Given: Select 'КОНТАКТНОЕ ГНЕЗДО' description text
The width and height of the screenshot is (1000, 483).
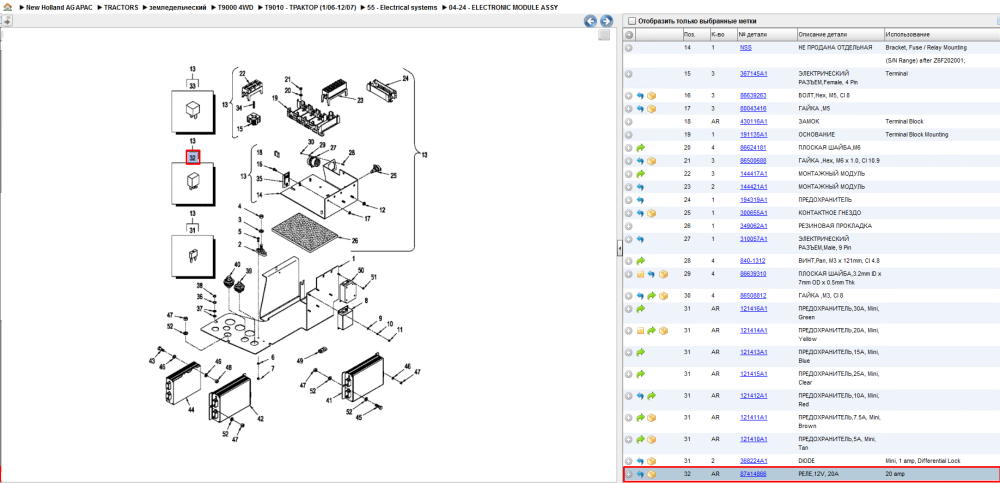Looking at the screenshot, I should [x=830, y=212].
